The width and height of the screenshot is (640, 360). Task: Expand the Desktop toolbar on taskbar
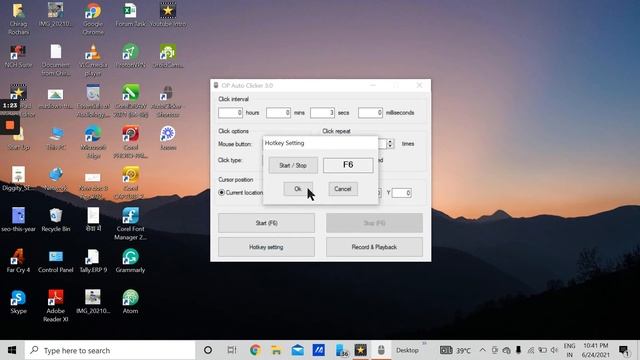pos(424,344)
